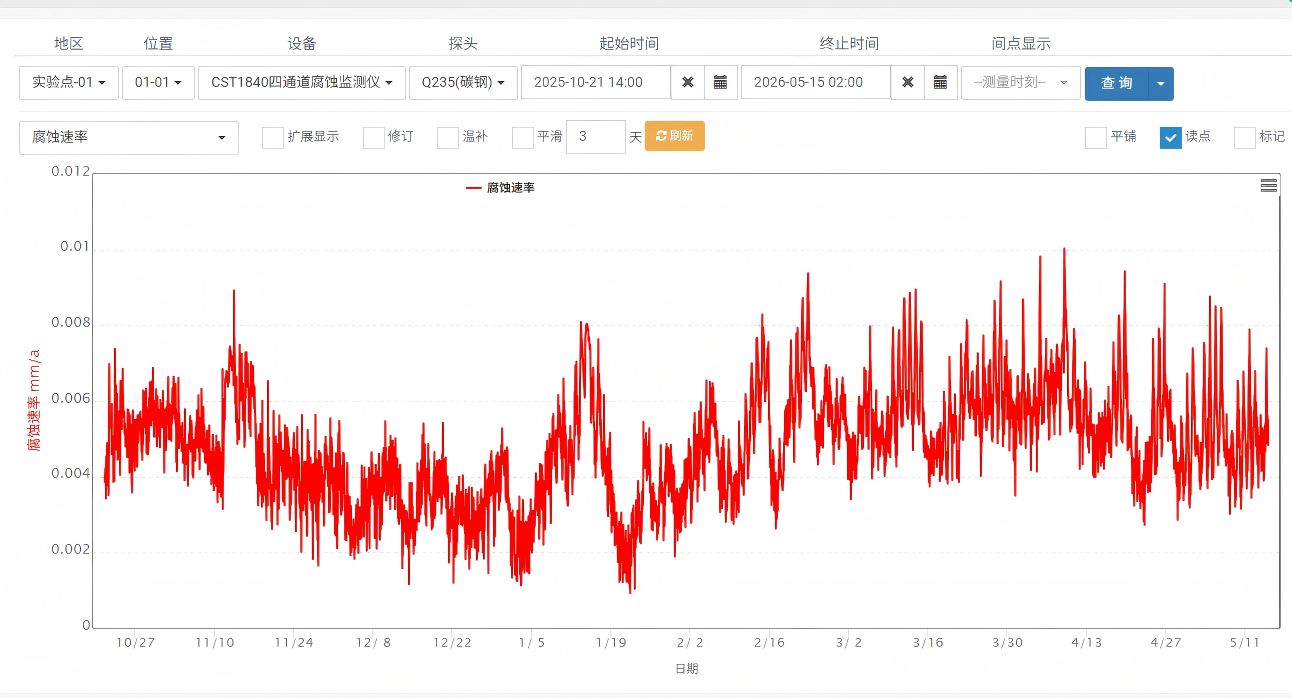Toggle the 修订 checkbox
This screenshot has width=1292, height=698.
pyautogui.click(x=374, y=138)
